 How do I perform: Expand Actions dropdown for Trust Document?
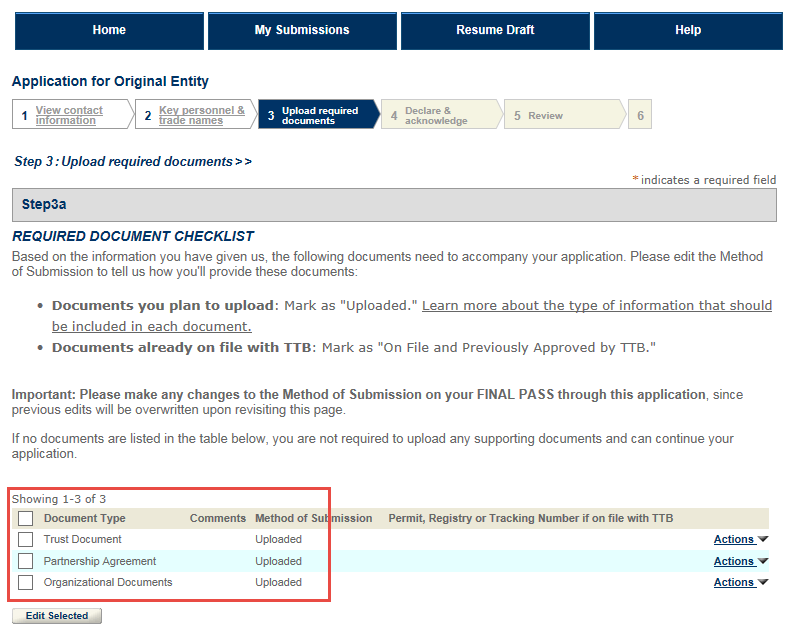click(x=740, y=540)
